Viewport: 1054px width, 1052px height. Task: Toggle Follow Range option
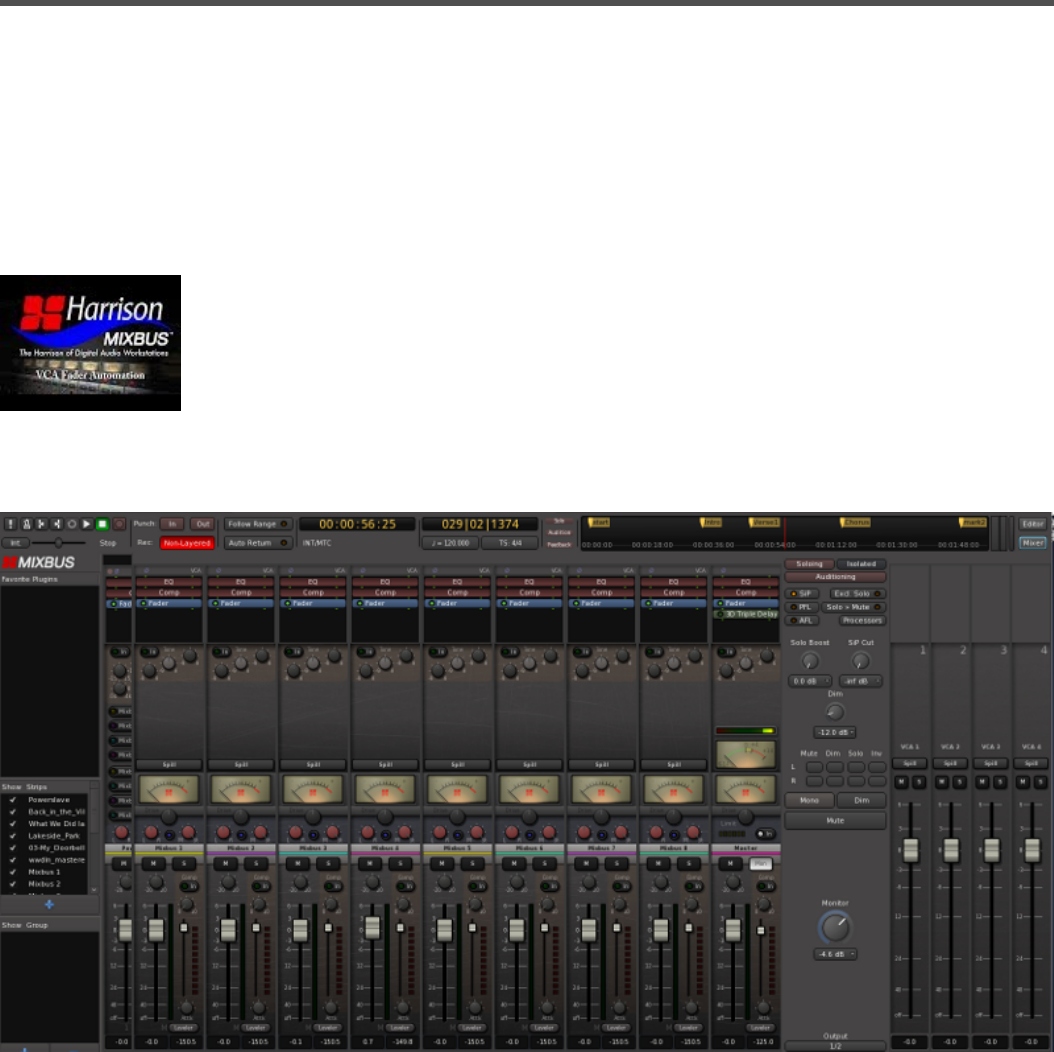(257, 524)
